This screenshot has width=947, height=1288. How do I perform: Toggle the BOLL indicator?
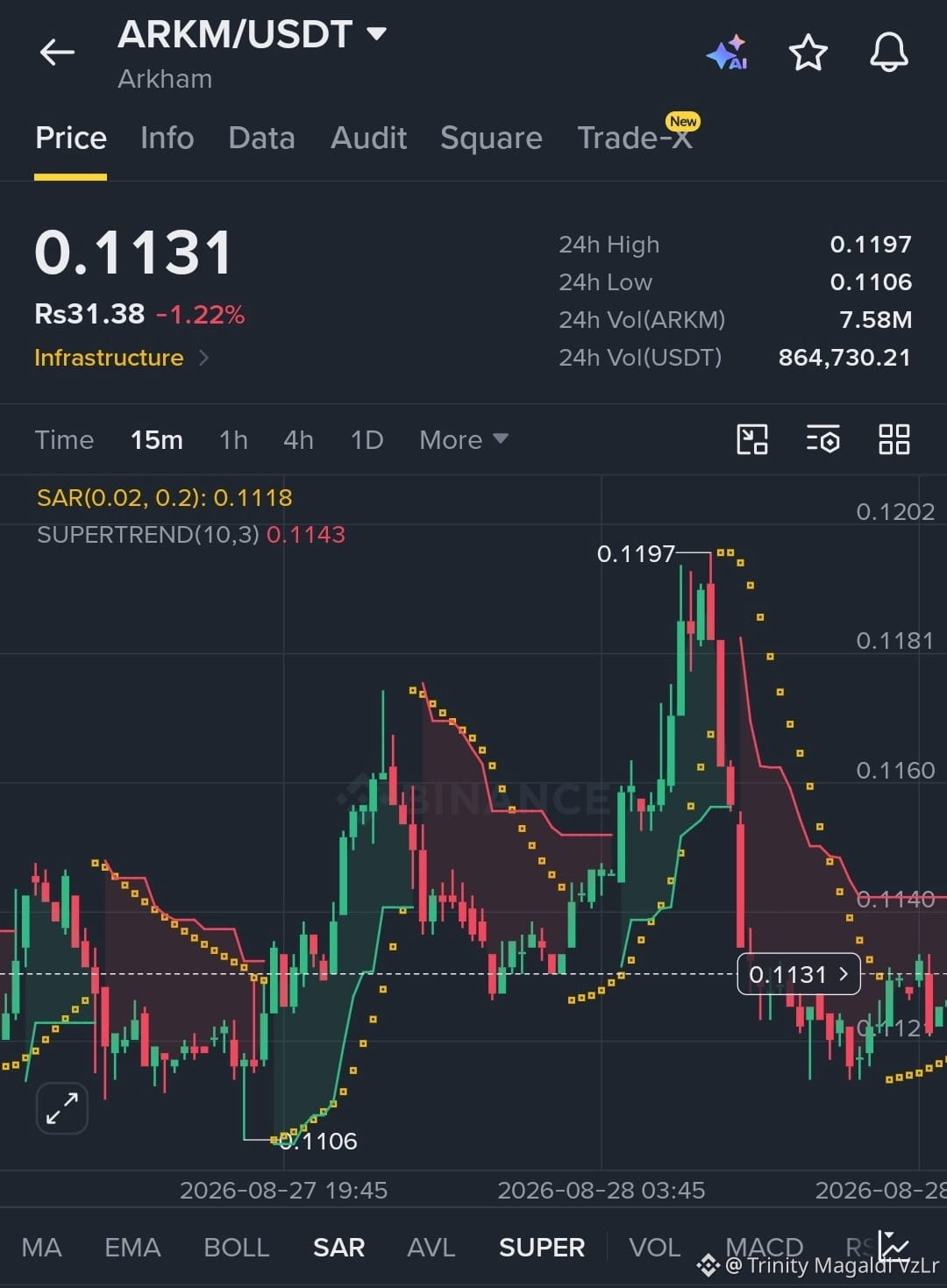[x=236, y=1247]
